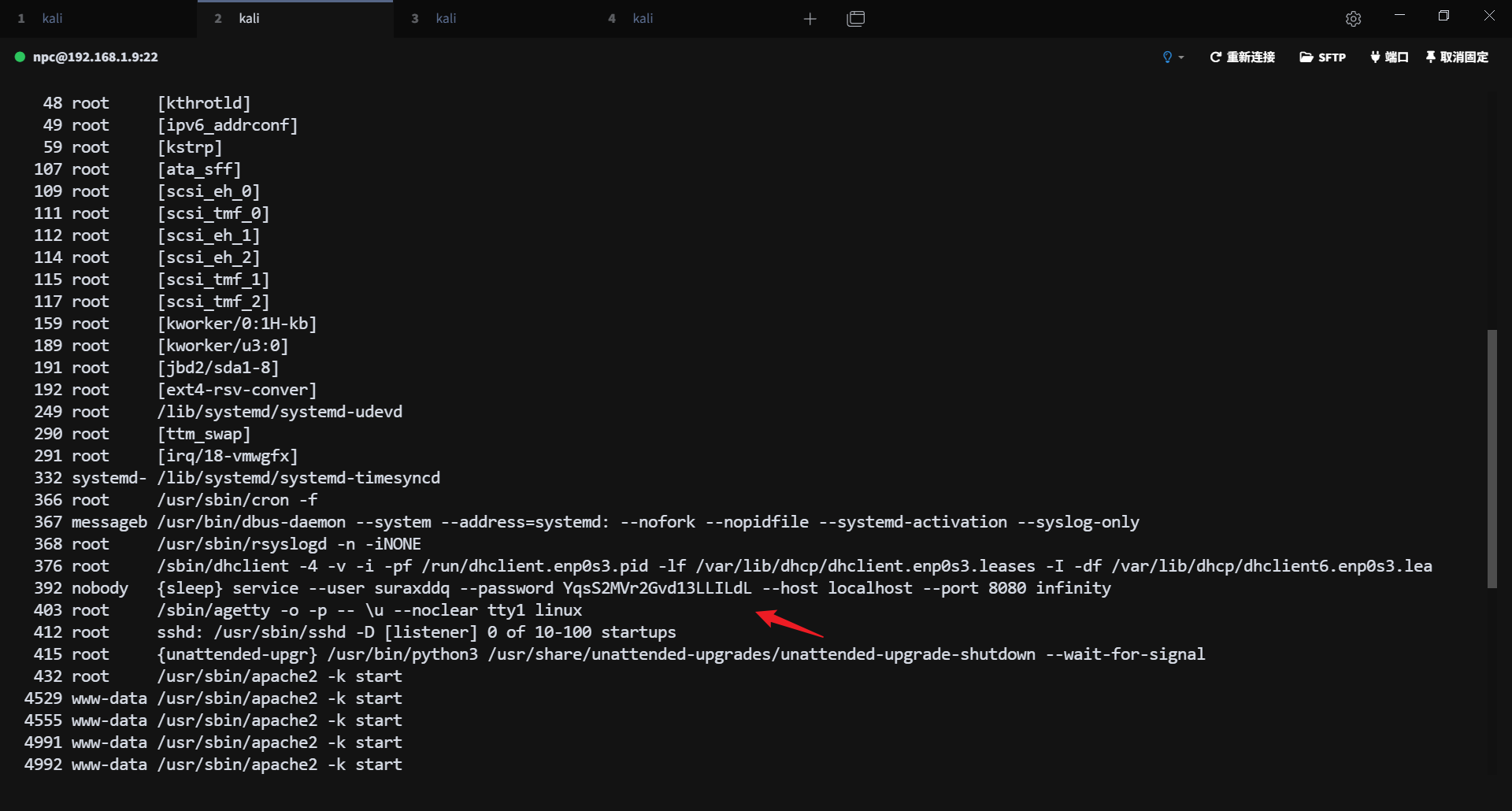Click the lightbulb hints icon

click(x=1167, y=57)
